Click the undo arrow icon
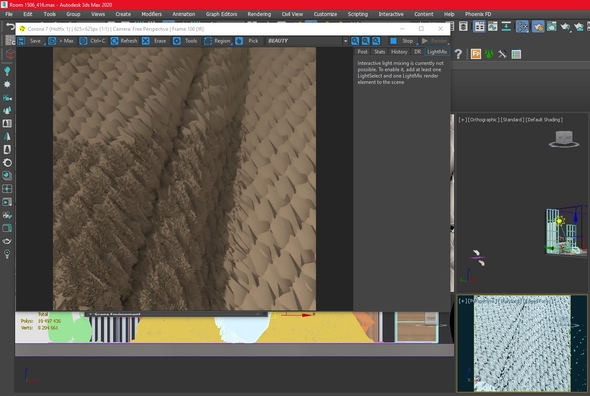 click(x=10, y=27)
